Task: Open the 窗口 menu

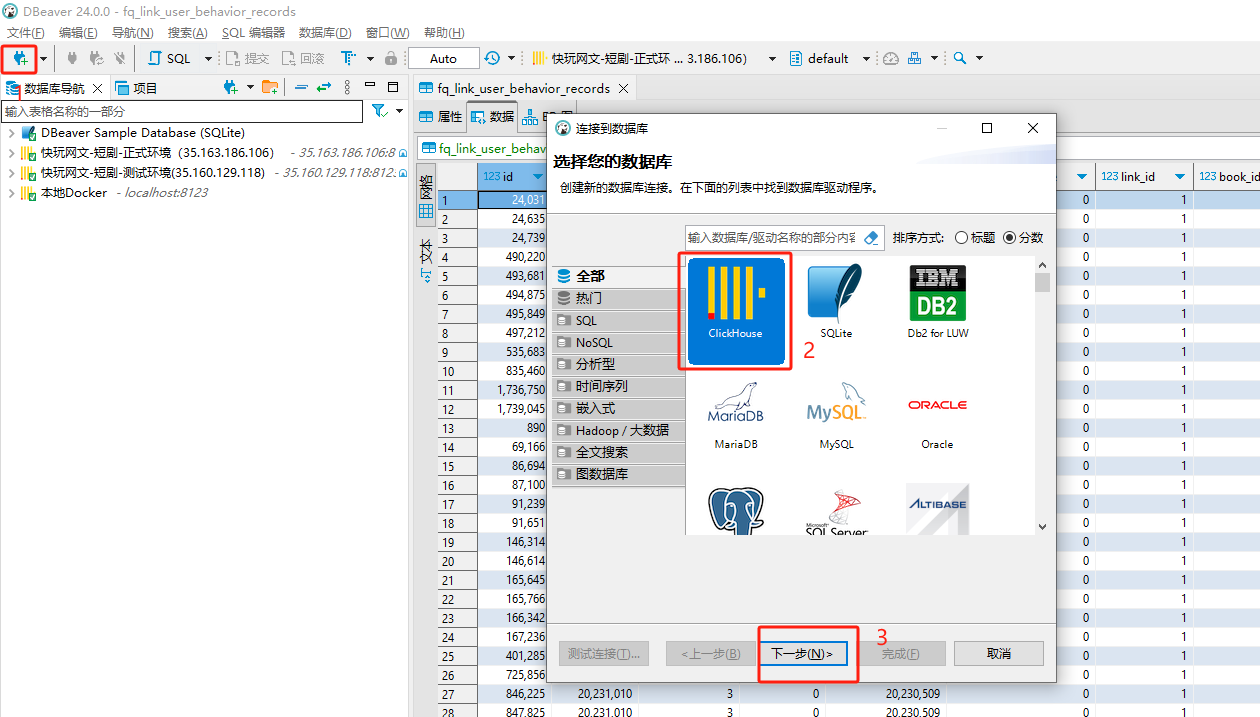Action: click(387, 33)
